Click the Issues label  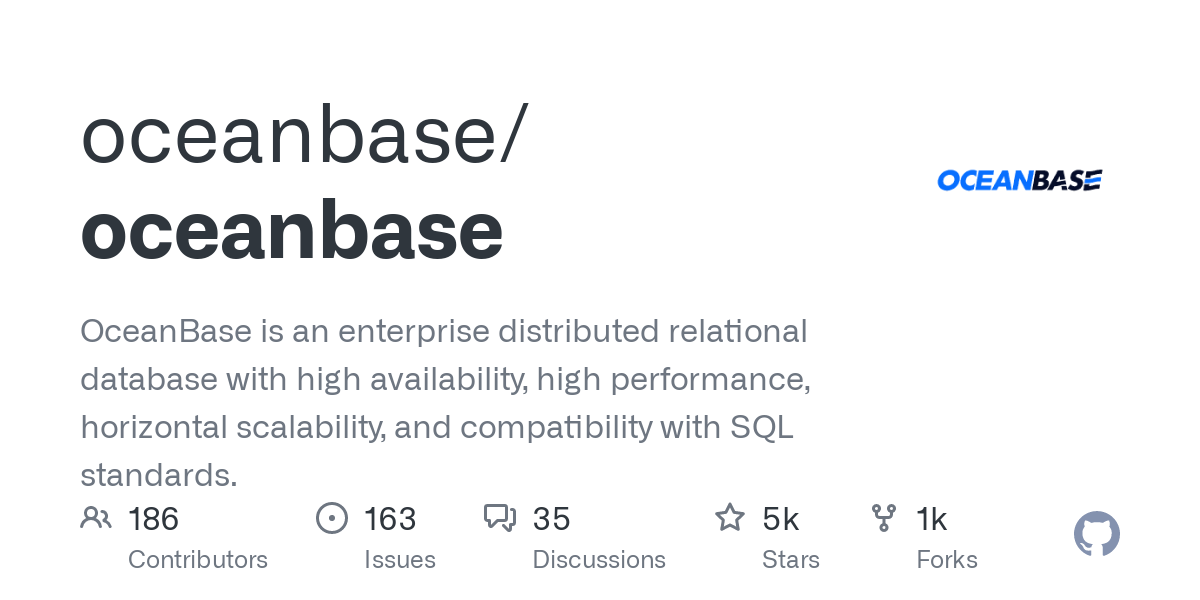pyautogui.click(x=400, y=559)
